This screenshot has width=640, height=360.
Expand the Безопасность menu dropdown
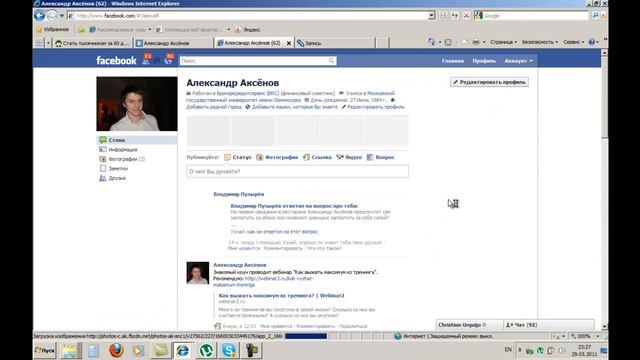tap(540, 42)
